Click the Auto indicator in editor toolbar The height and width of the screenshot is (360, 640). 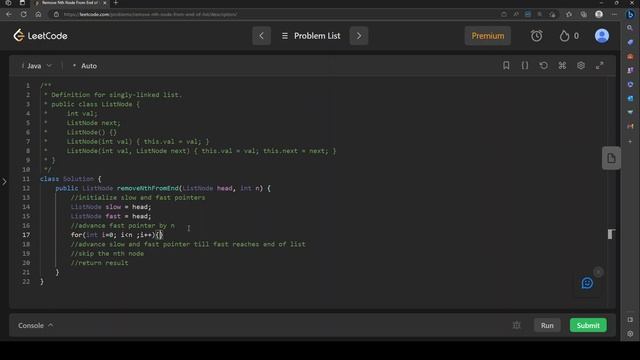85,66
